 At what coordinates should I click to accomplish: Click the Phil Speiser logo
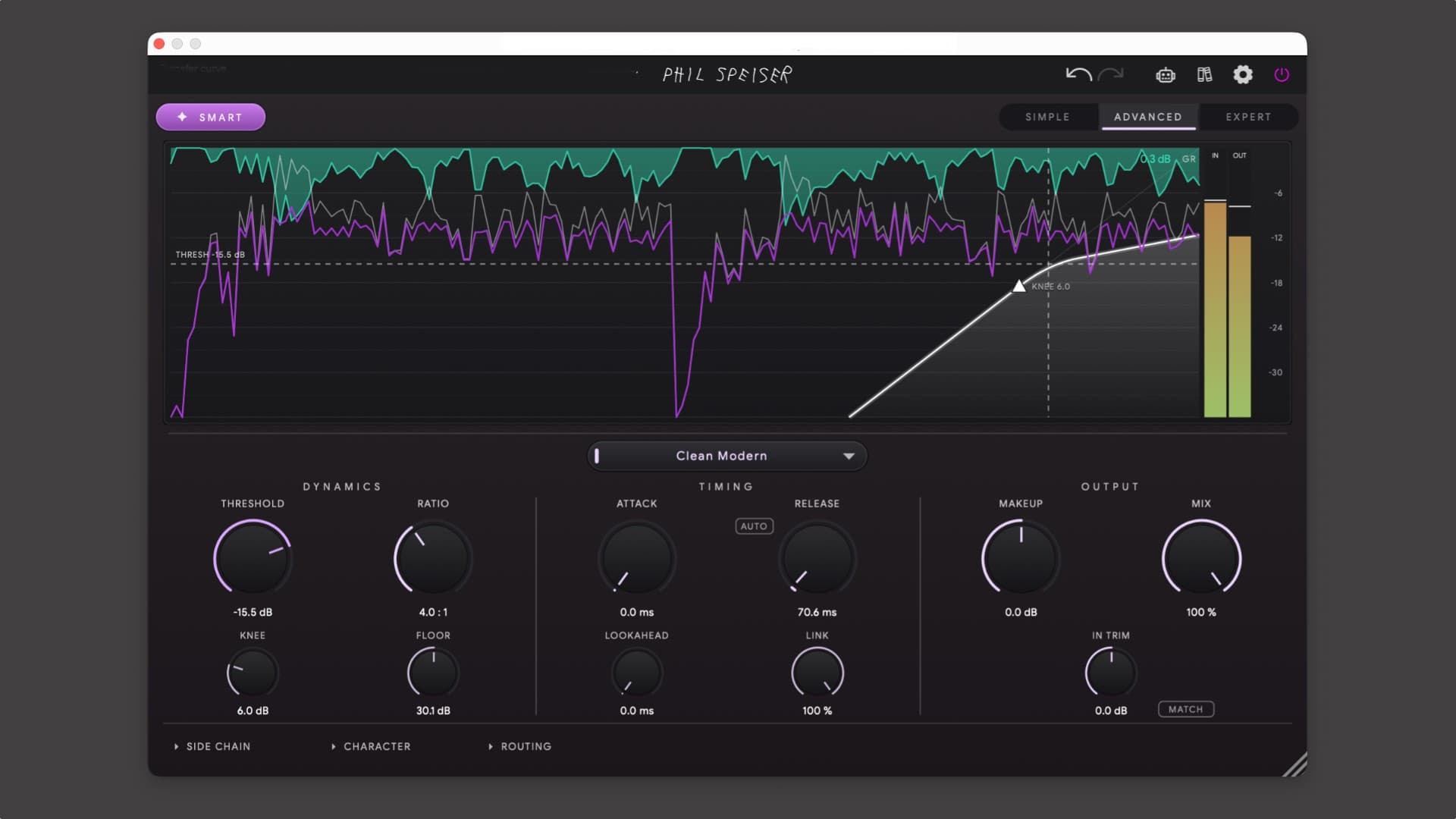[727, 74]
